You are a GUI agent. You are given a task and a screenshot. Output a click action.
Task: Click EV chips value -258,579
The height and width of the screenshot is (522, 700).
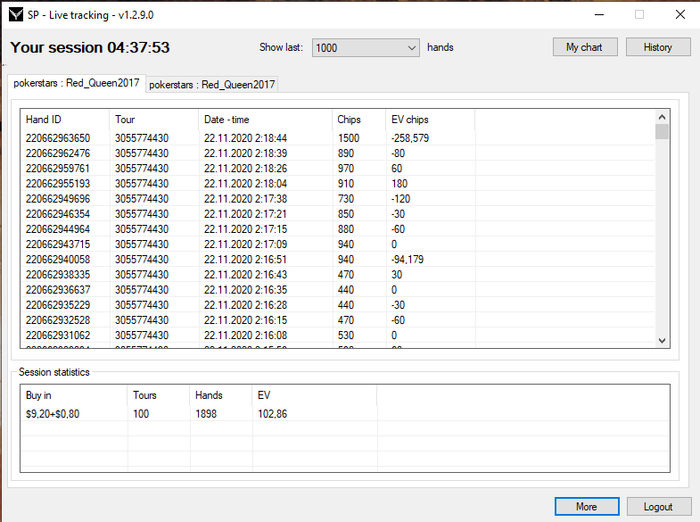tap(410, 138)
